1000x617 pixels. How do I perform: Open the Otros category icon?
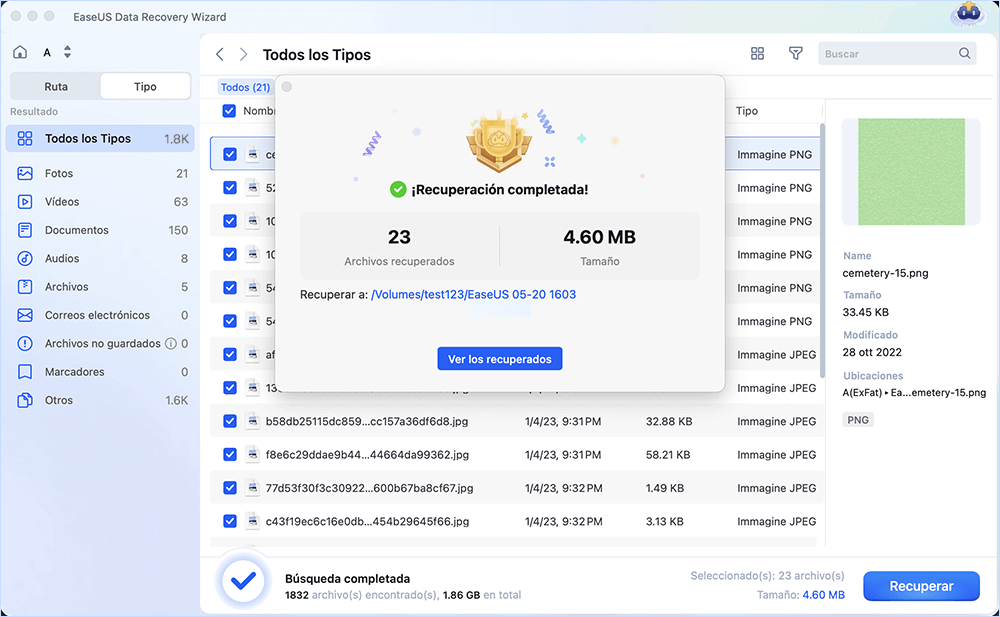click(x=25, y=400)
